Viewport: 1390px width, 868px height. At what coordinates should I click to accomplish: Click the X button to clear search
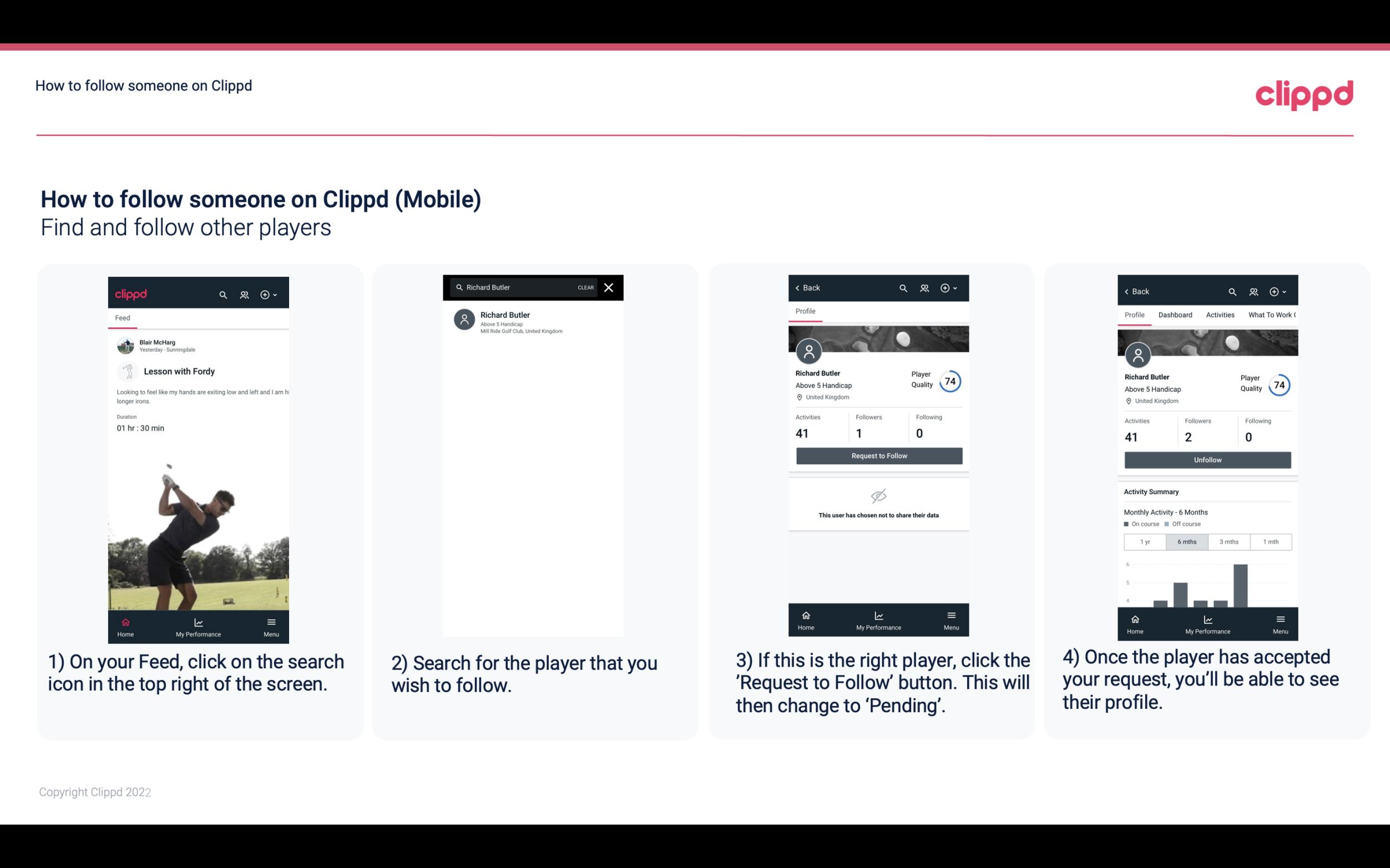point(609,288)
